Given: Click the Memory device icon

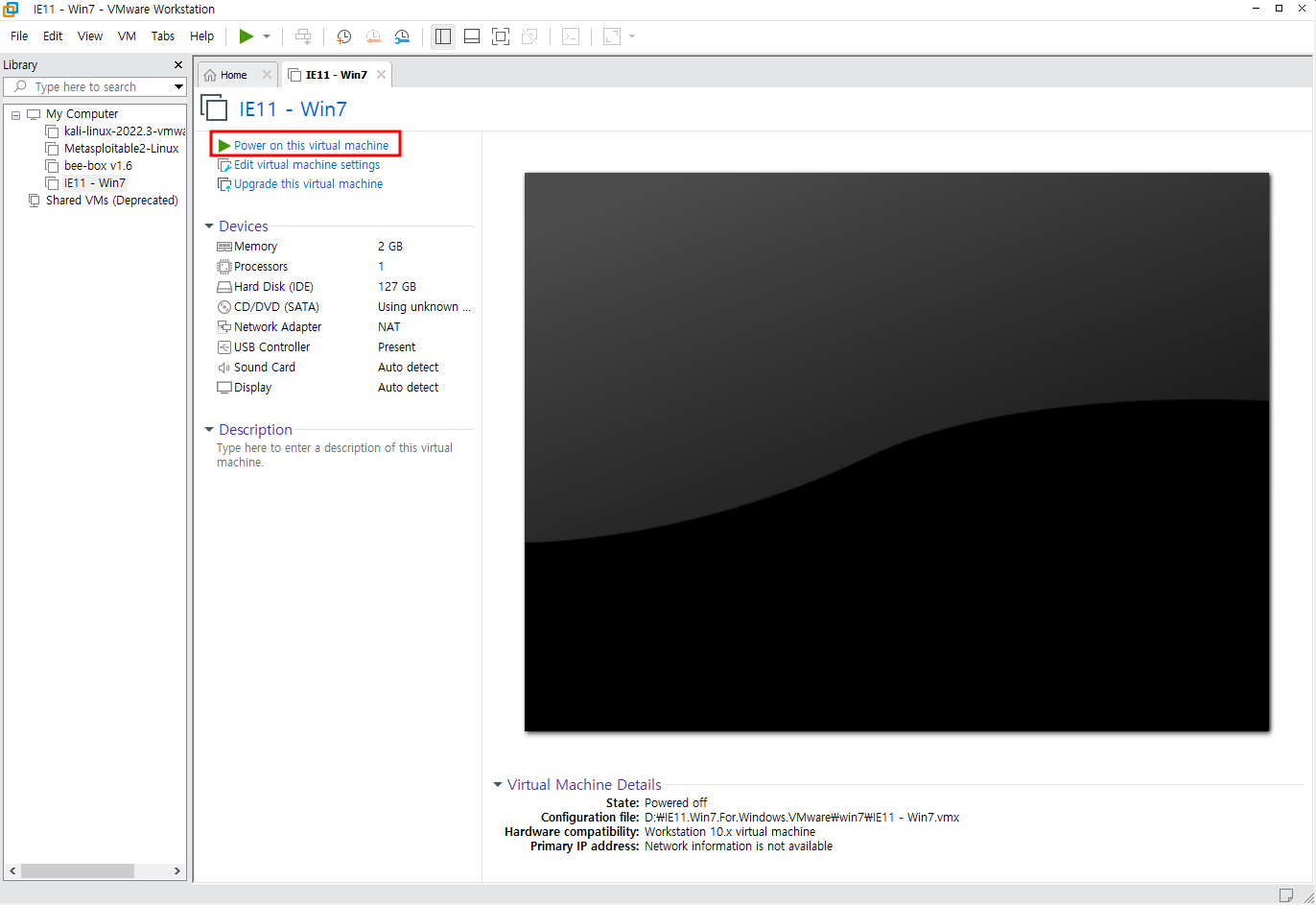Looking at the screenshot, I should click(x=224, y=247).
